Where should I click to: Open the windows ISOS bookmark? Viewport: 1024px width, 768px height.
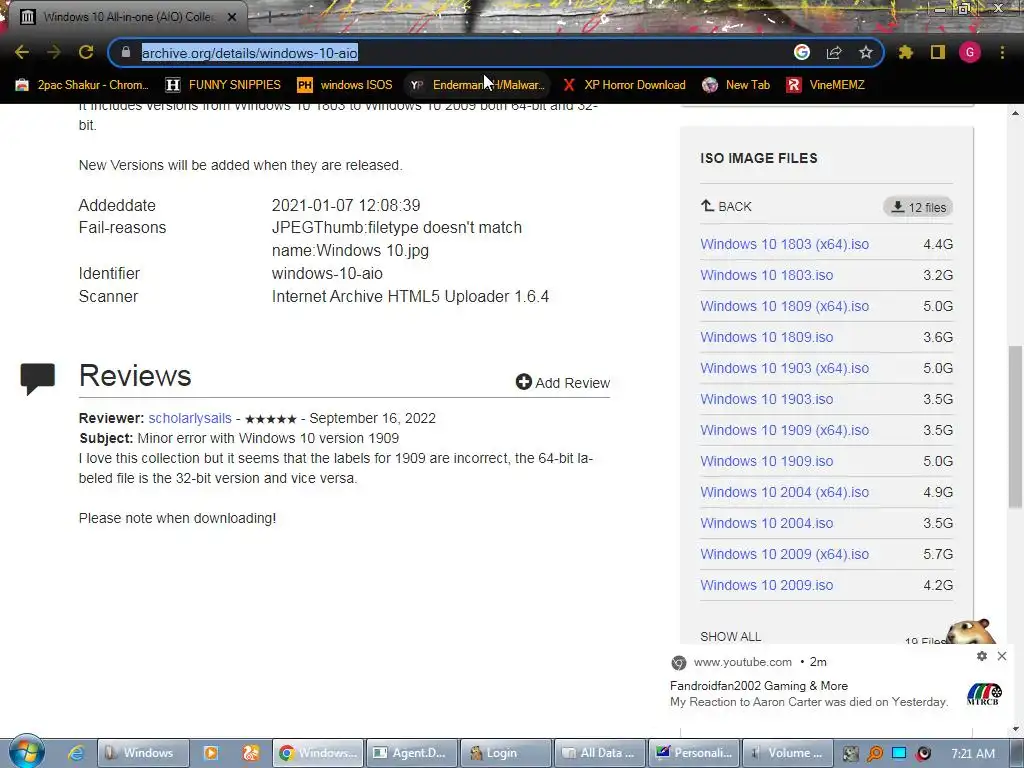click(345, 85)
